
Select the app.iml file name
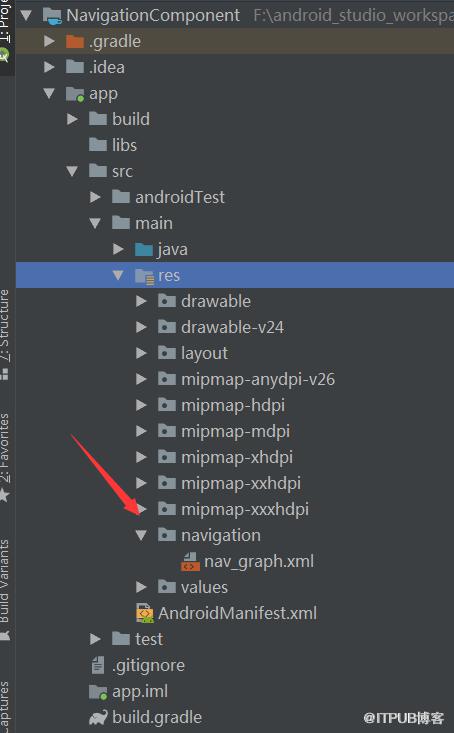pos(140,692)
